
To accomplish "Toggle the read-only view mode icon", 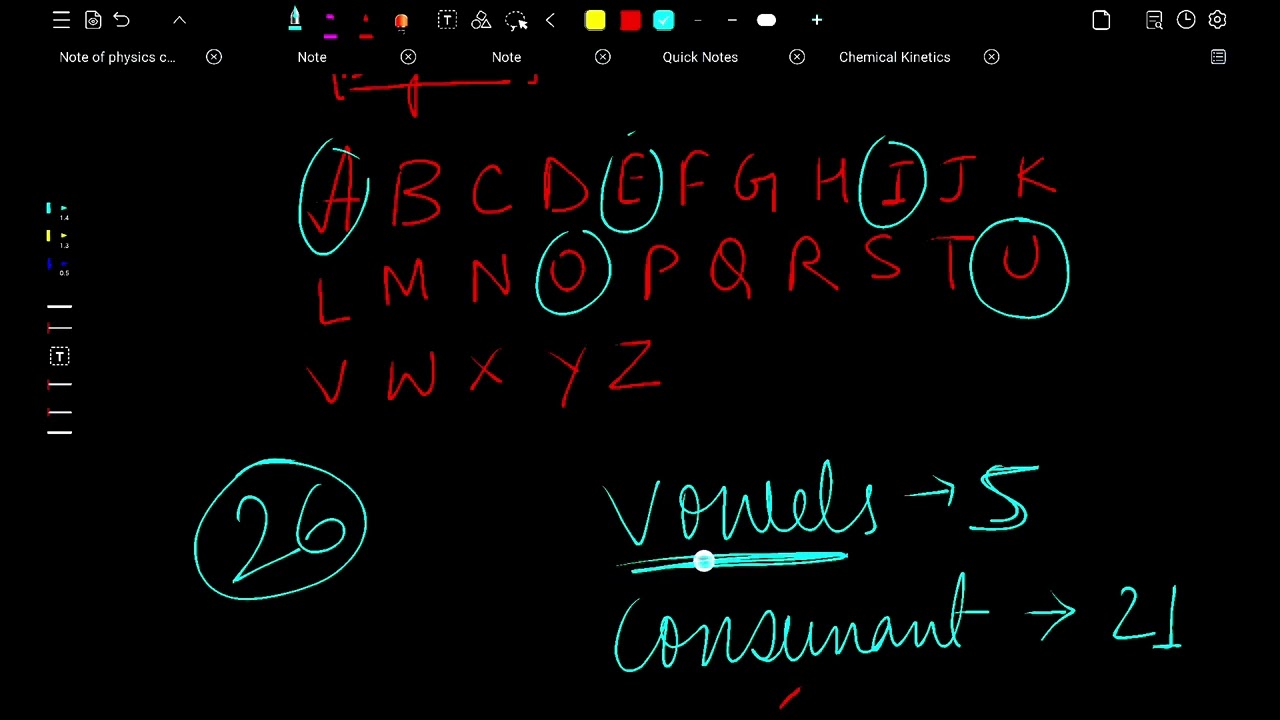I will pos(93,20).
